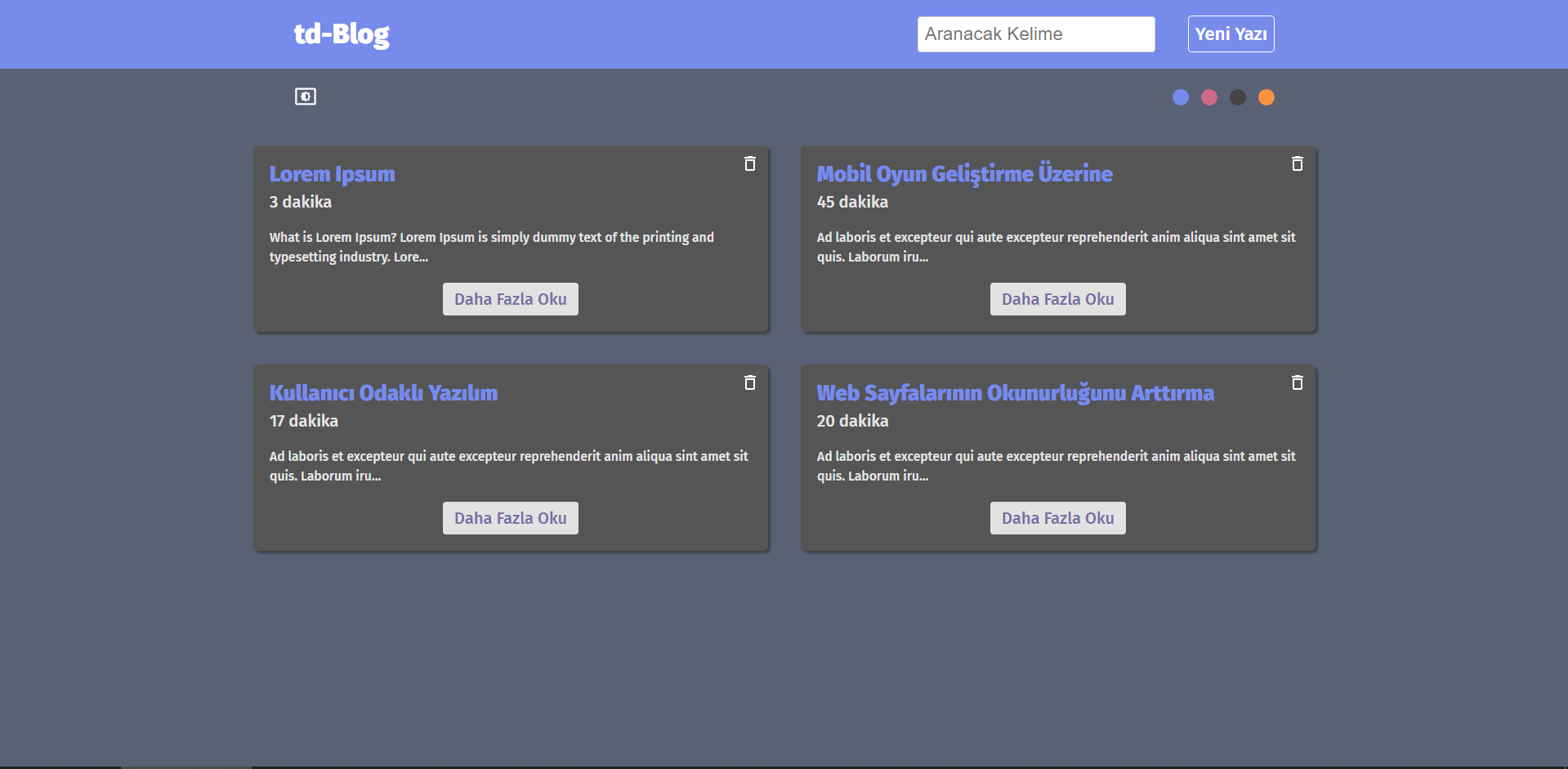Click Daha Fazla Oku under Mobil Oyun post
This screenshot has width=1568, height=769.
[x=1058, y=299]
